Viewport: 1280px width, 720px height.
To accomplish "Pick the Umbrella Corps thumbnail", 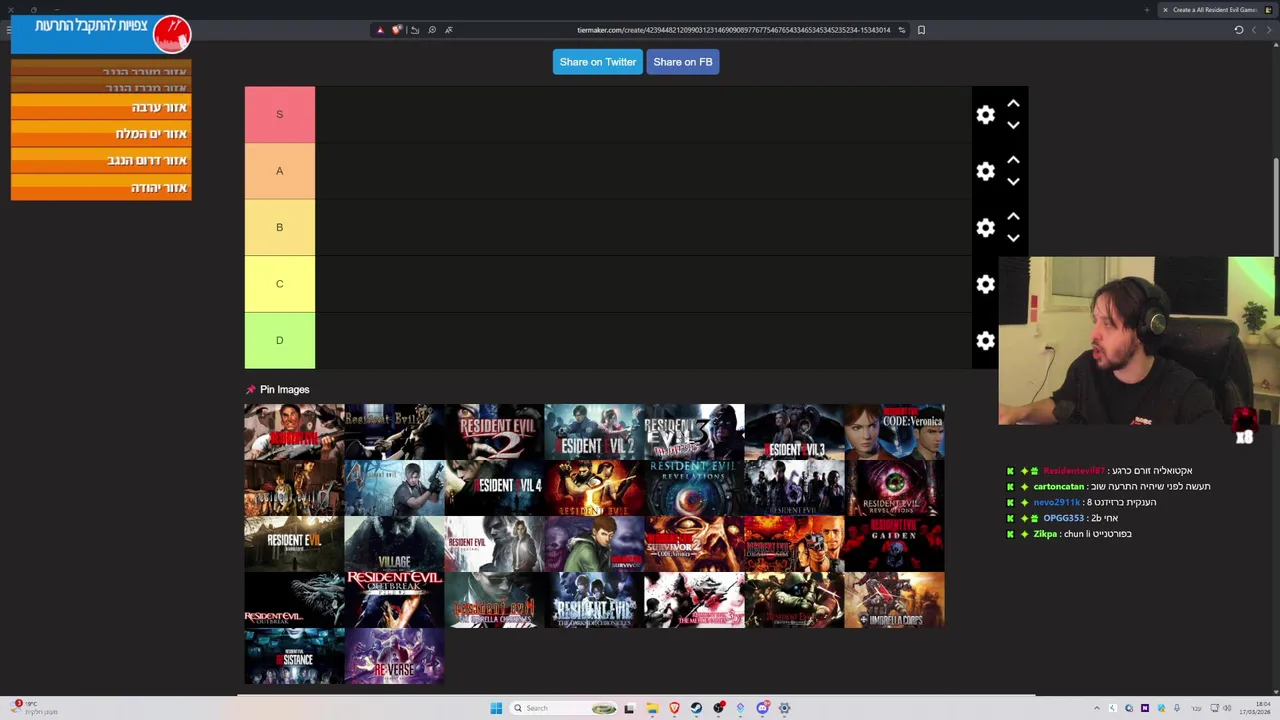I will pos(894,600).
